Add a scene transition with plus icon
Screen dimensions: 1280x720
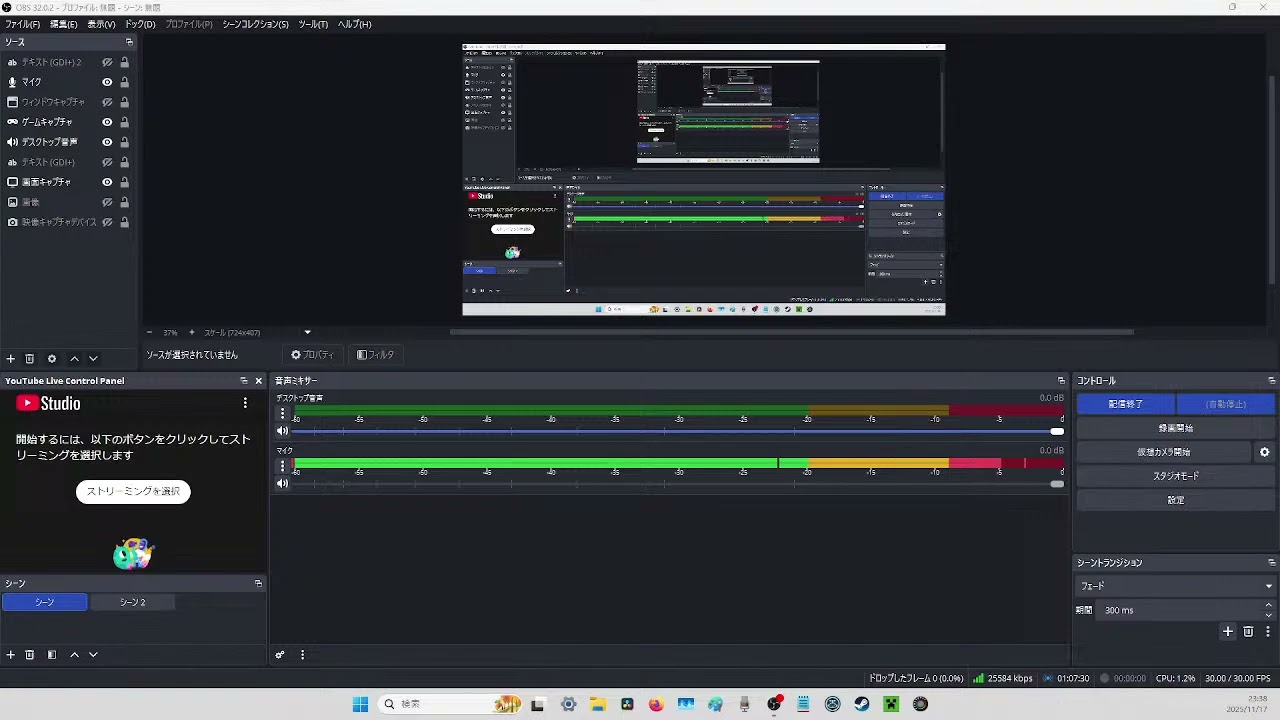click(x=1228, y=632)
